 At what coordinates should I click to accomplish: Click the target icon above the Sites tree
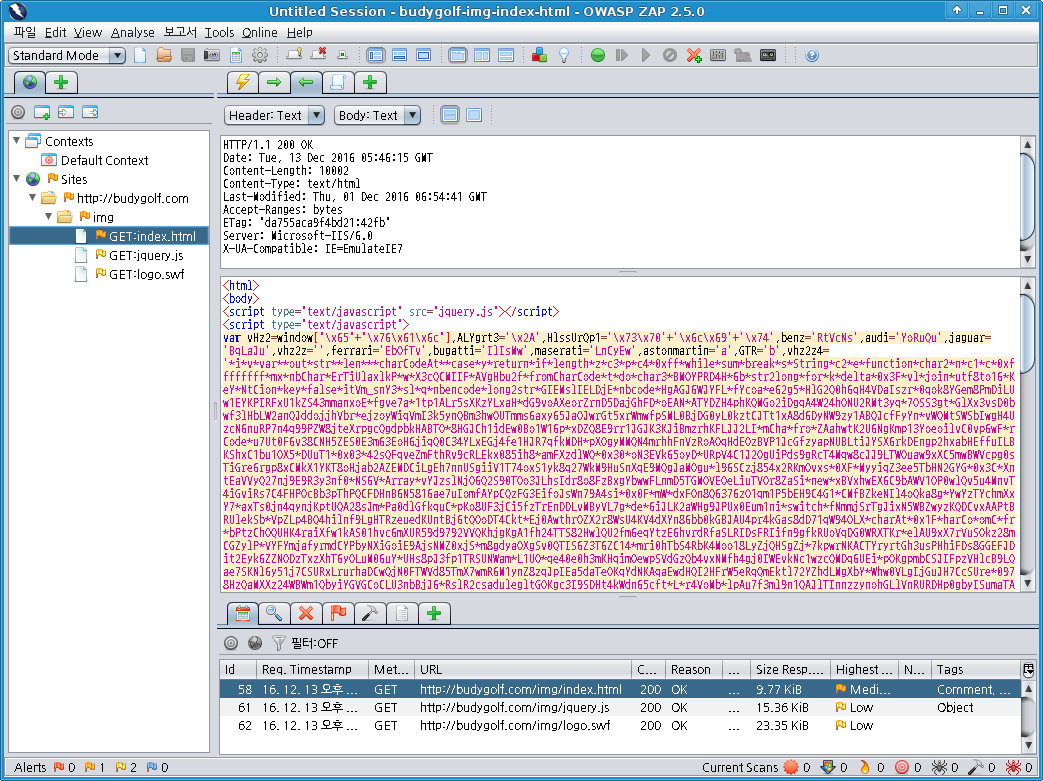tap(18, 112)
